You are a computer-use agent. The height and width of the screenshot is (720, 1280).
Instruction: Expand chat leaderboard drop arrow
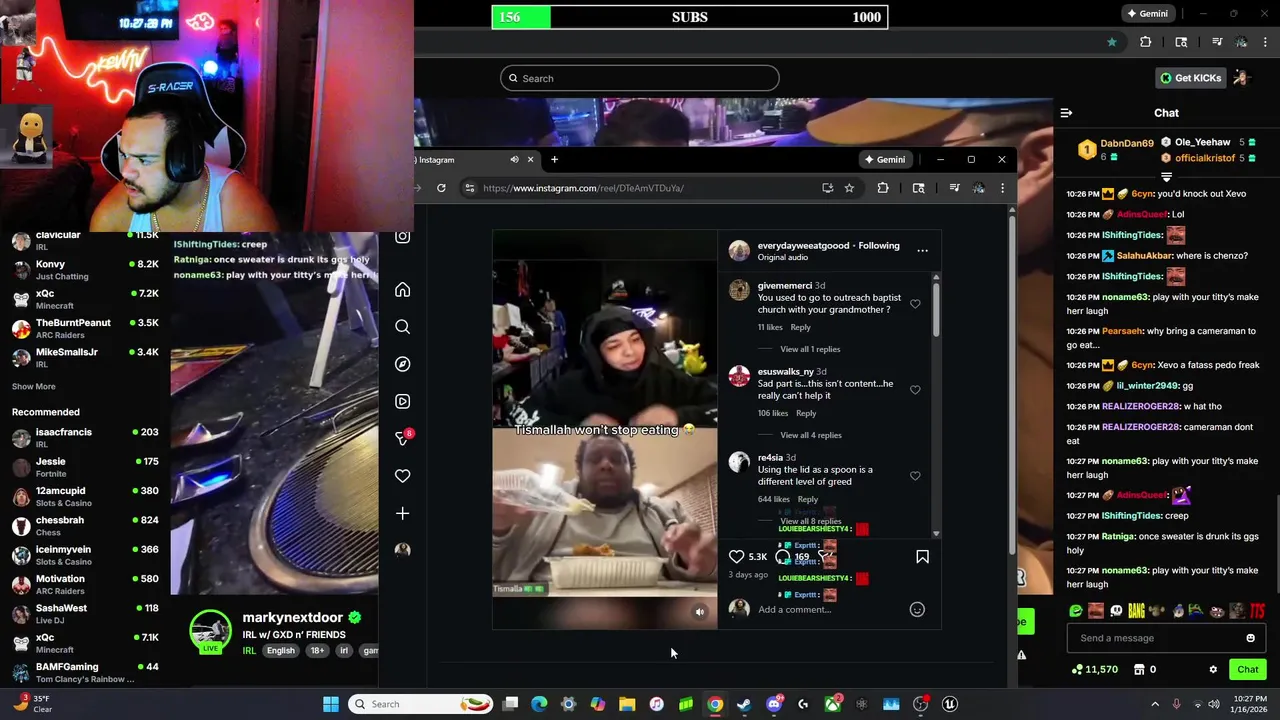(1166, 176)
